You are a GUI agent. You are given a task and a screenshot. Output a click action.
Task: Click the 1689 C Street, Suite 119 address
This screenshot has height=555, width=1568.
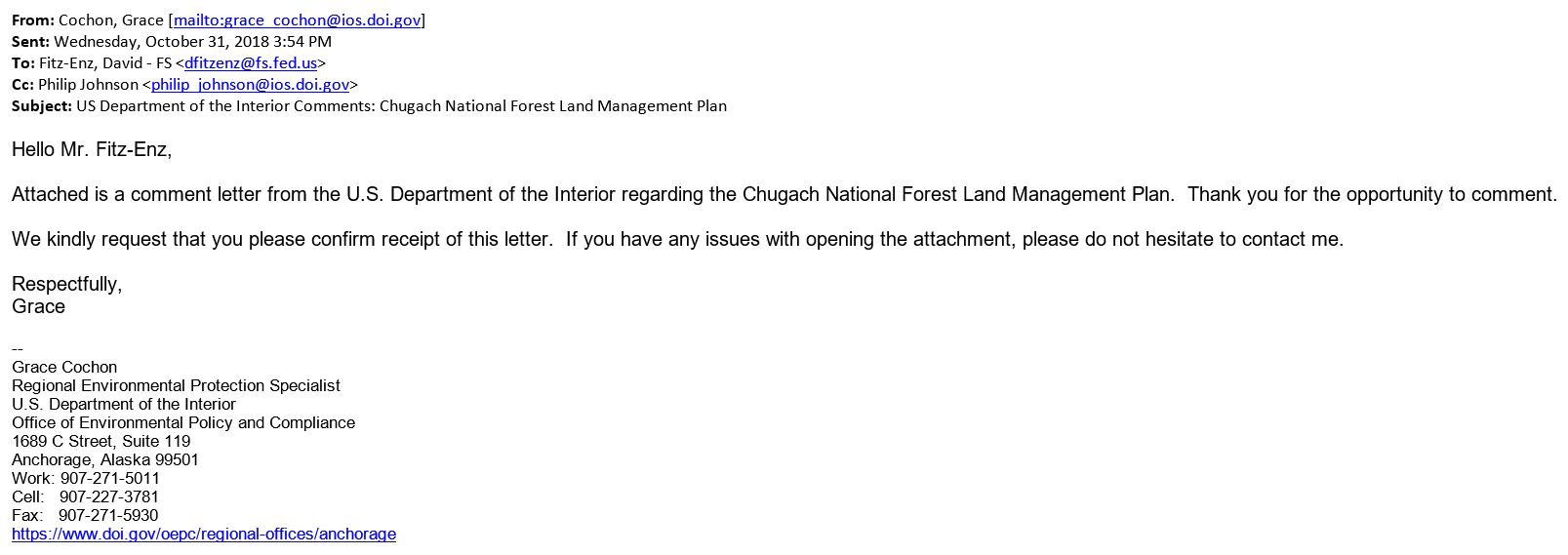101,441
